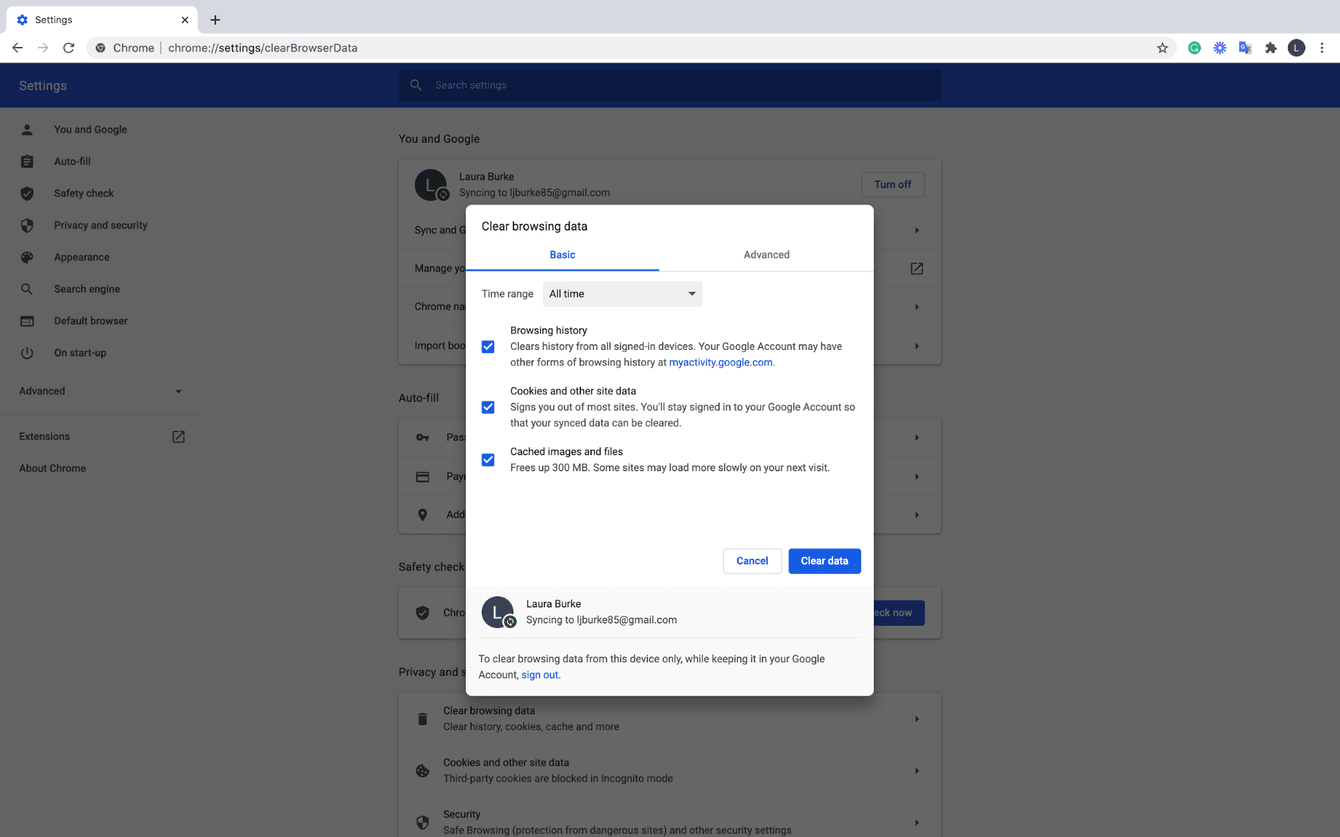Screen dimensions: 1340x837
Task: Open Safety check using its shield icon
Action: click(27, 193)
